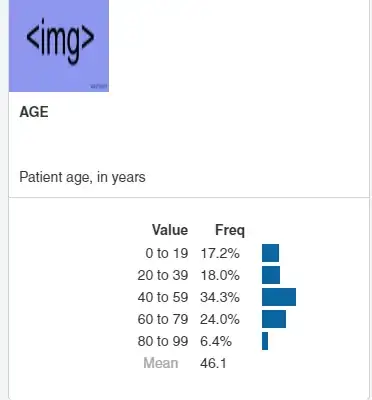Click the 17.2% frequency value
This screenshot has height=400, width=372.
[x=220, y=253]
